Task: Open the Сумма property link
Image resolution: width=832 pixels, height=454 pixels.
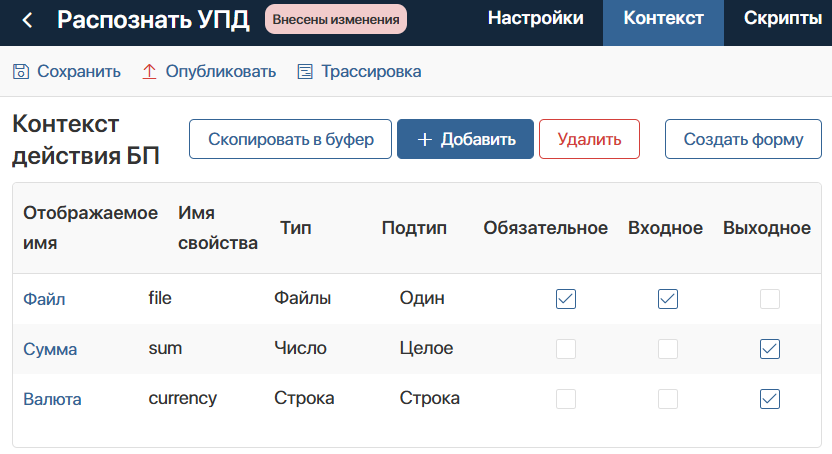Action: coord(50,349)
